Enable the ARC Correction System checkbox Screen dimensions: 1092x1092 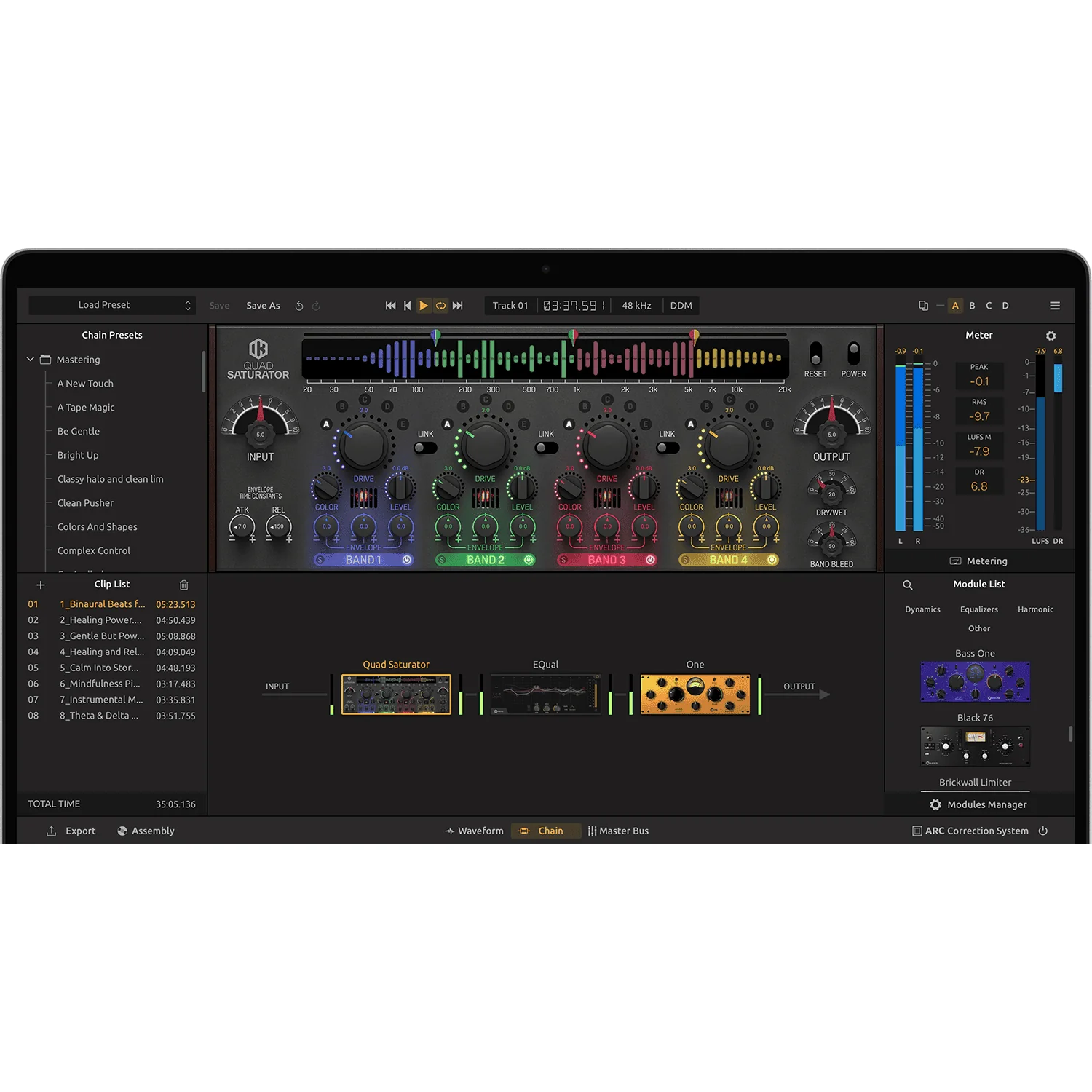pyautogui.click(x=917, y=831)
